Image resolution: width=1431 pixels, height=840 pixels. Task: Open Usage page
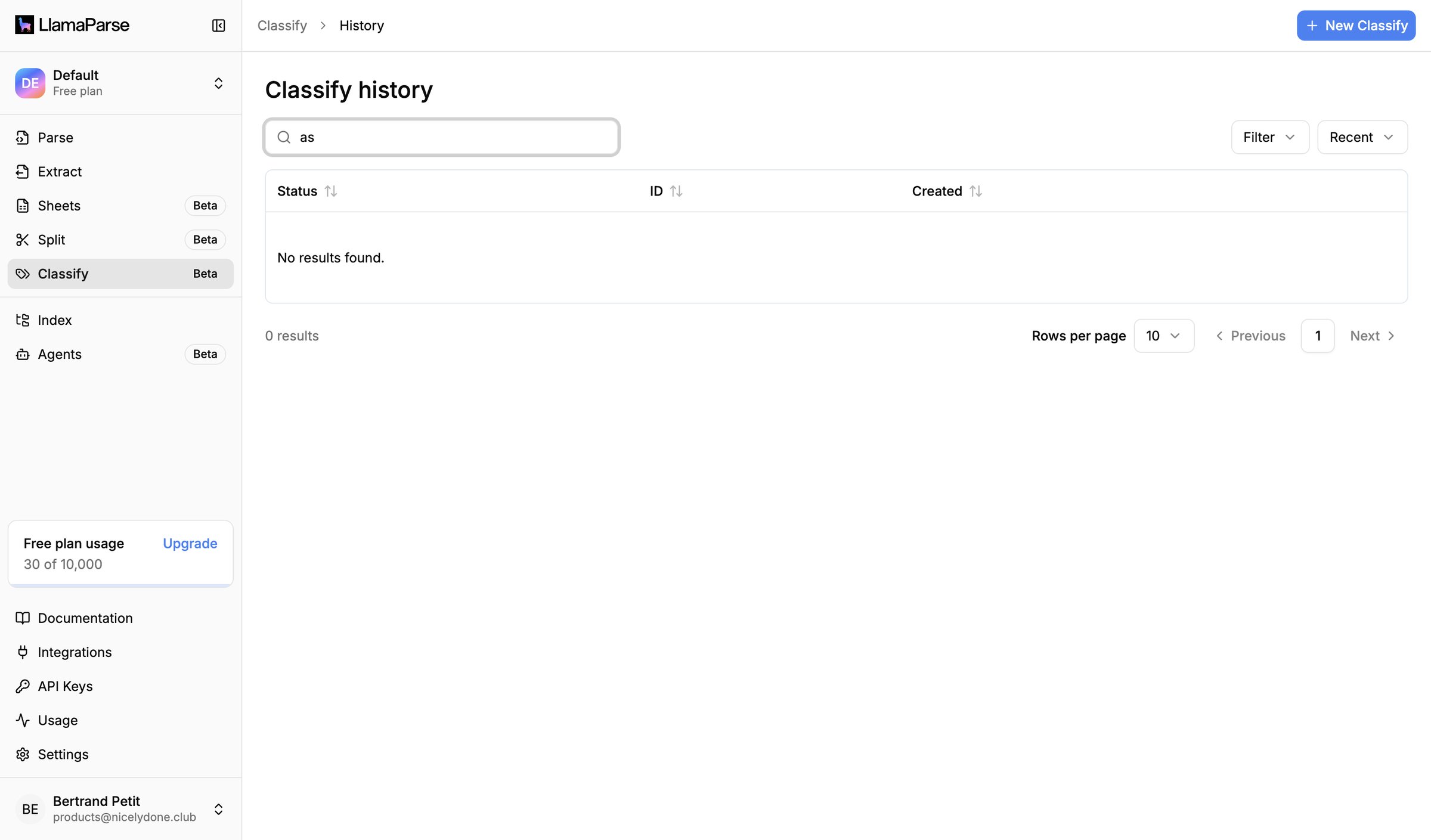(120, 720)
